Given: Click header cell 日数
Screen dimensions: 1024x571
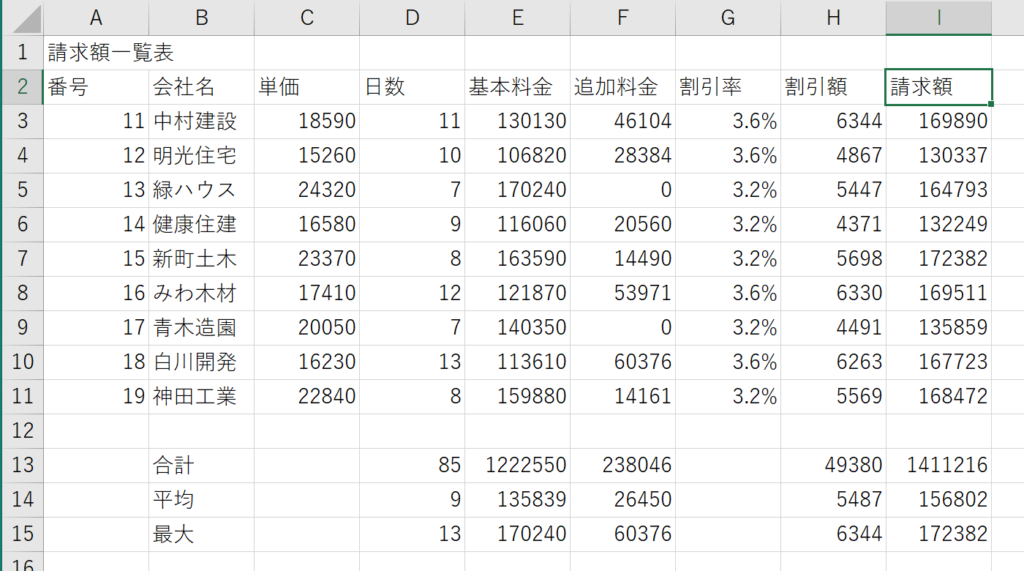Looking at the screenshot, I should coord(412,87).
